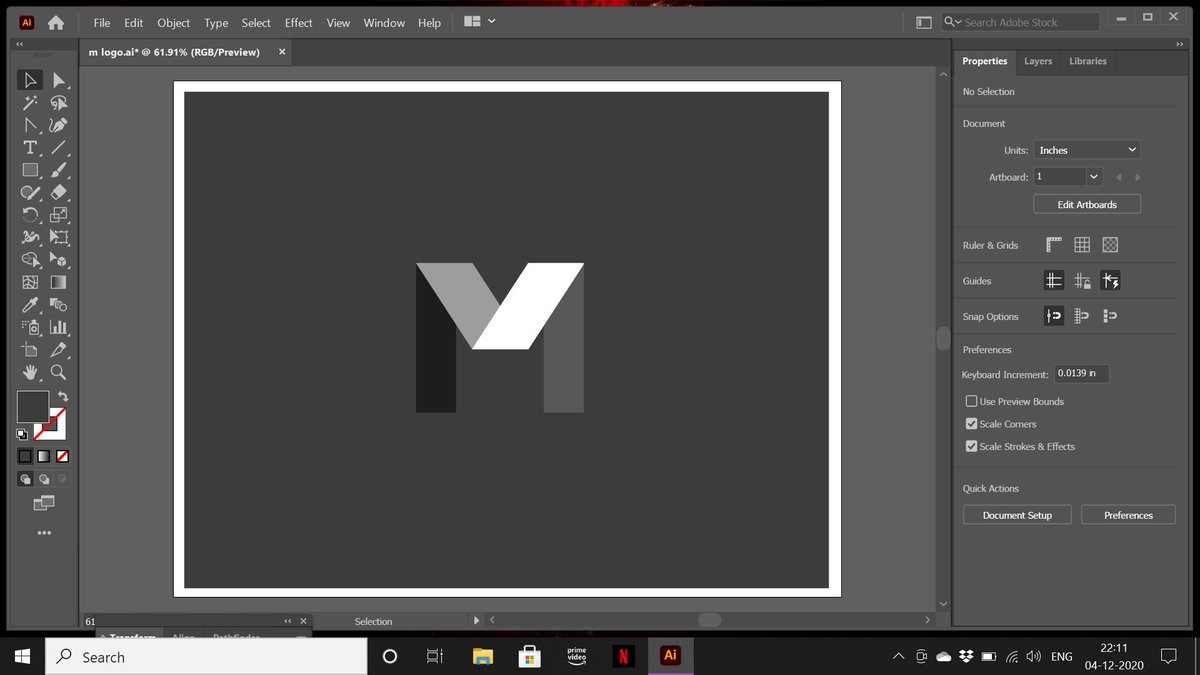The image size is (1200, 675).
Task: Open Document Setup quick action
Action: [1017, 515]
